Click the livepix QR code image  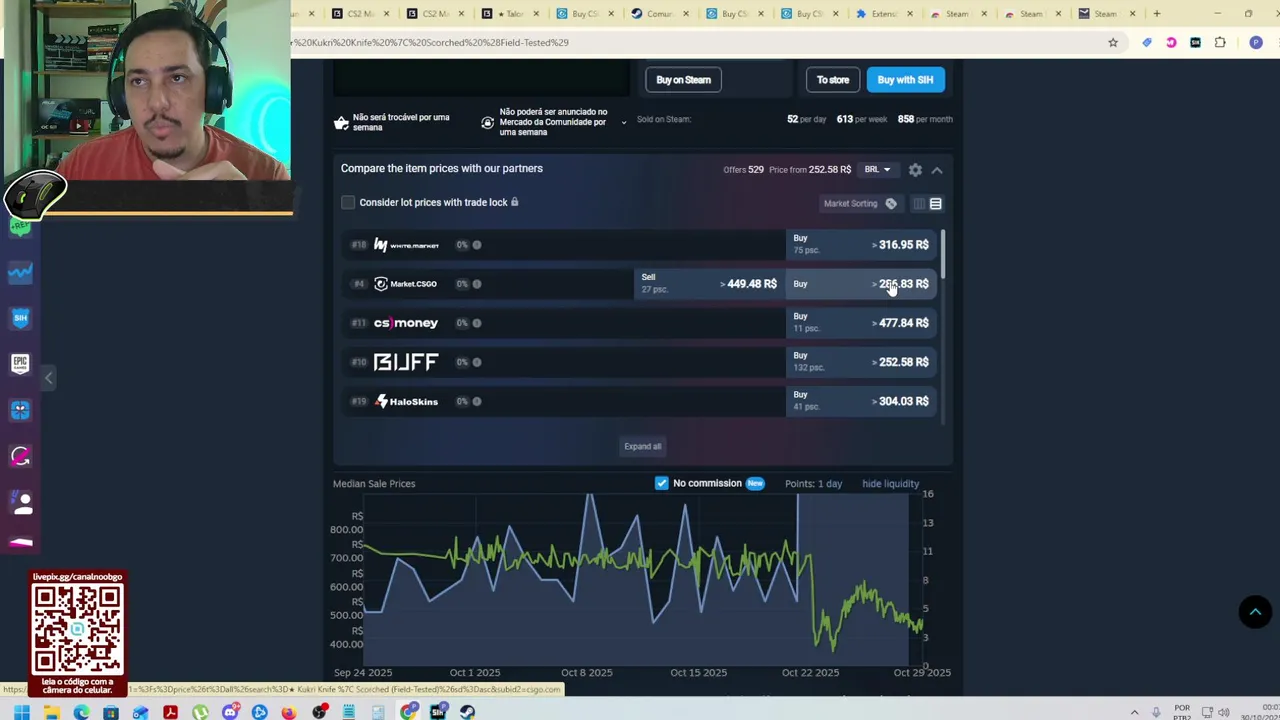tap(78, 629)
